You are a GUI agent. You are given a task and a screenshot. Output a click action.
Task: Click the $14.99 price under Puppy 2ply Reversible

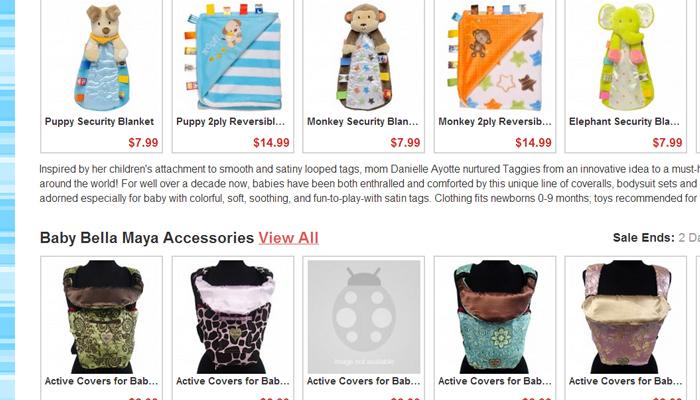[x=271, y=142]
